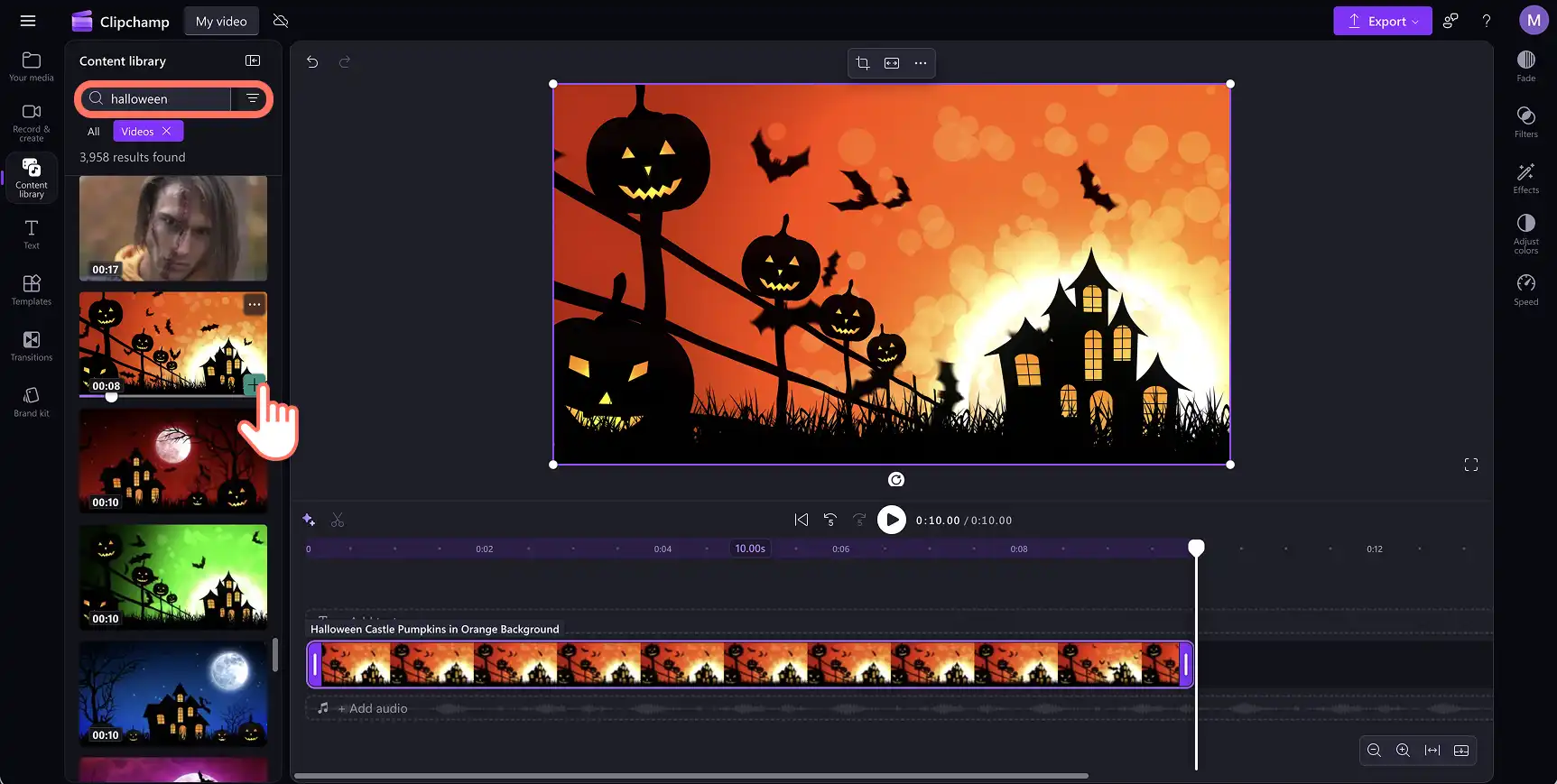The width and height of the screenshot is (1557, 784).
Task: Remove the Videos filter chip
Action: pos(167,131)
